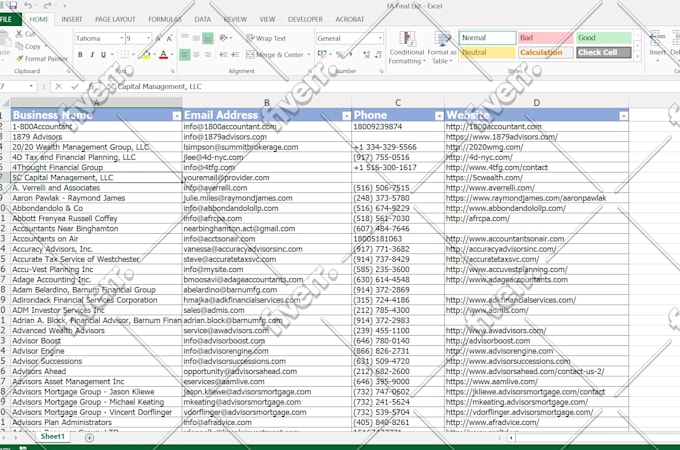This screenshot has height=450, width=680.
Task: Apply cell borders icon
Action: pyautogui.click(x=125, y=55)
